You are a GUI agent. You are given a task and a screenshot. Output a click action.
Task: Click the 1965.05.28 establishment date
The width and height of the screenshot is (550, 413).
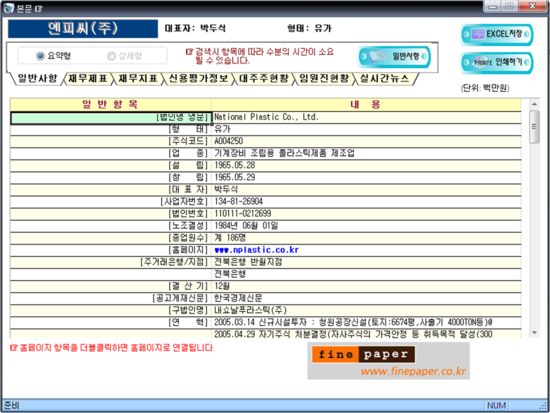point(235,165)
